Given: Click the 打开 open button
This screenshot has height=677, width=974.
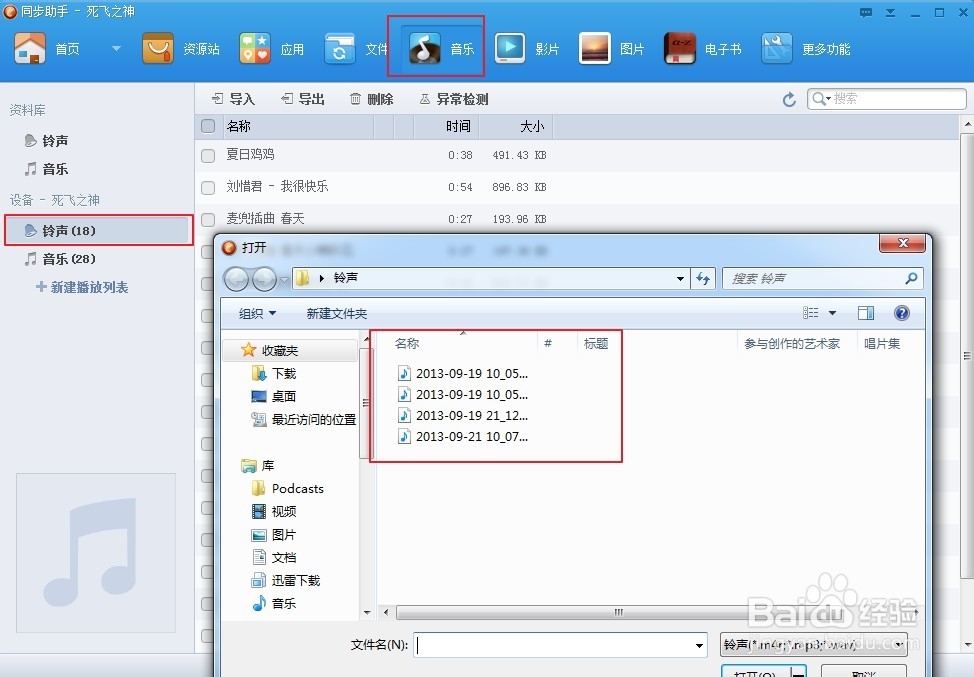Looking at the screenshot, I should point(763,672).
